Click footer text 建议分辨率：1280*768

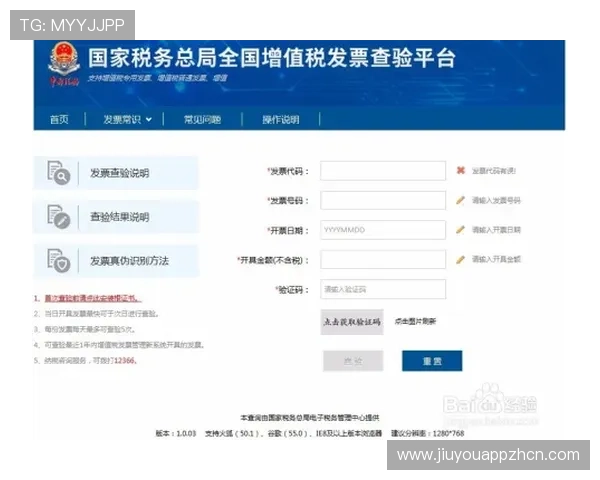click(427, 433)
